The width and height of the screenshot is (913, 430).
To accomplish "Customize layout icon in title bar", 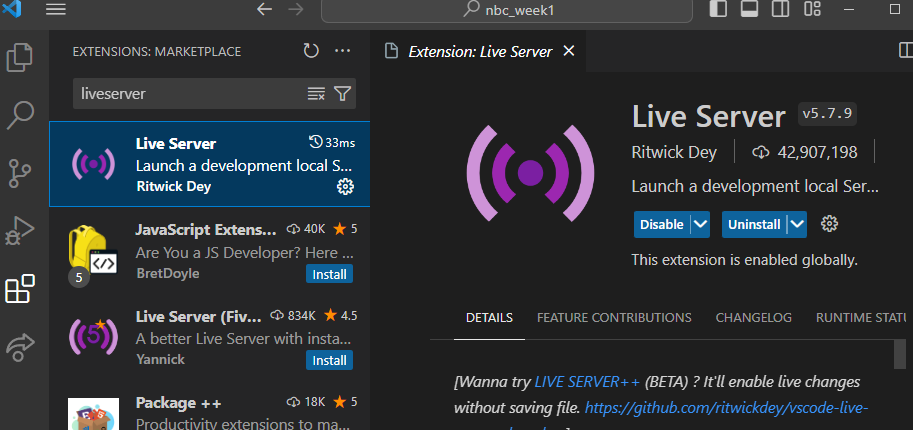I will click(x=812, y=9).
